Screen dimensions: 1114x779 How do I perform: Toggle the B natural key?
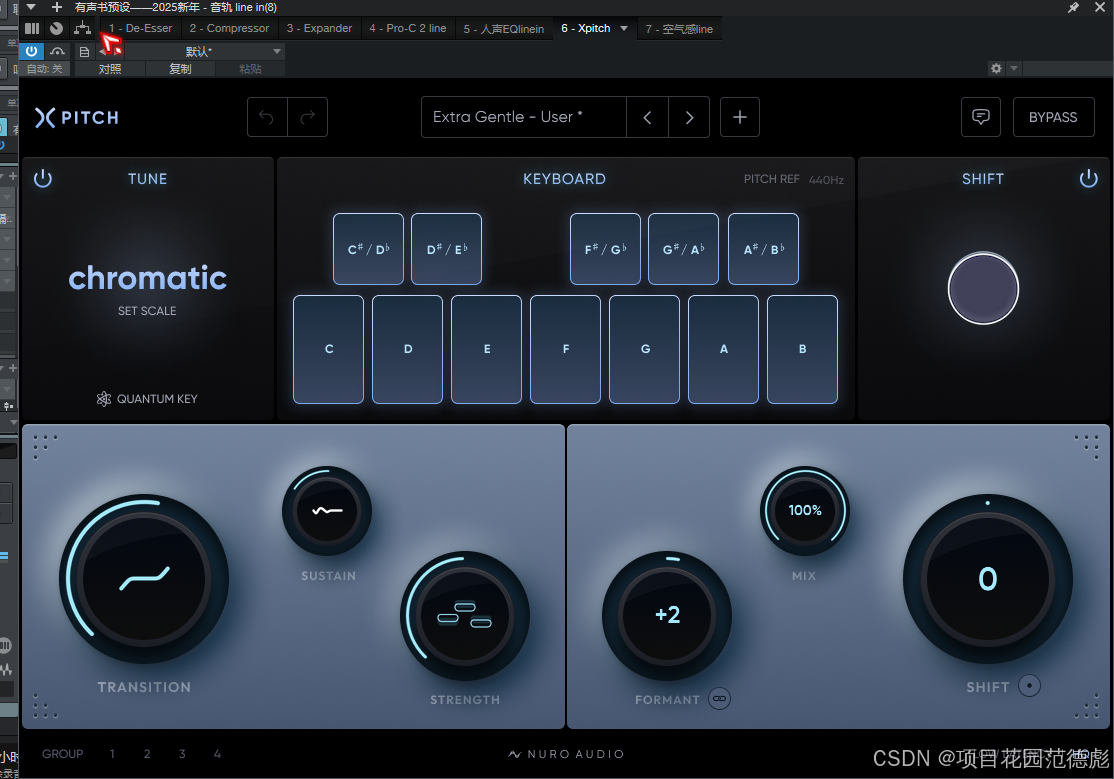(x=802, y=349)
